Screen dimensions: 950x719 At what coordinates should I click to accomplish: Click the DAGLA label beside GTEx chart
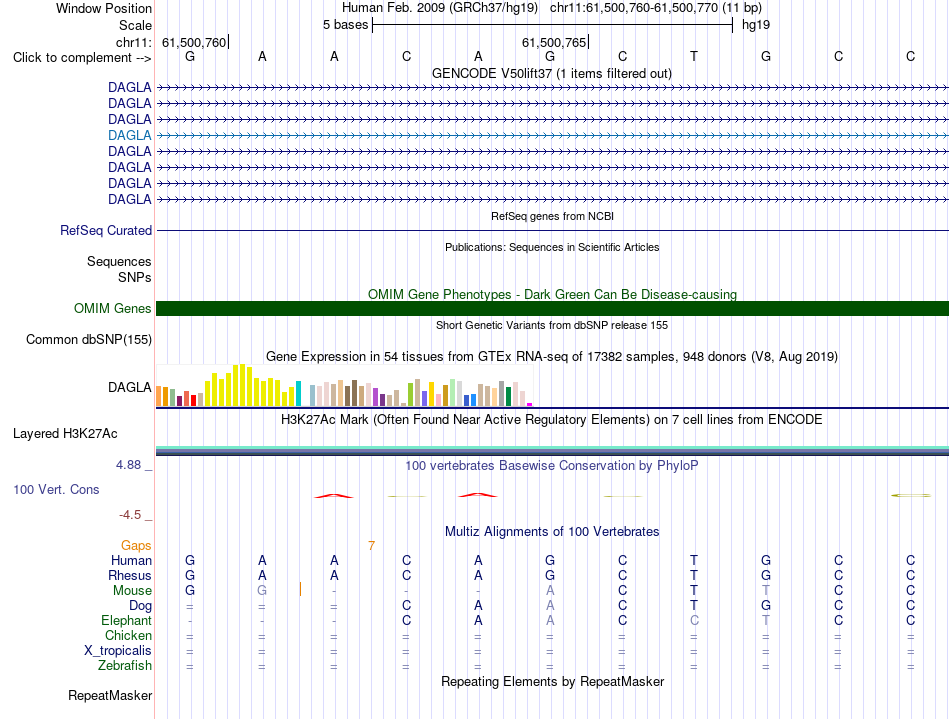[130, 387]
